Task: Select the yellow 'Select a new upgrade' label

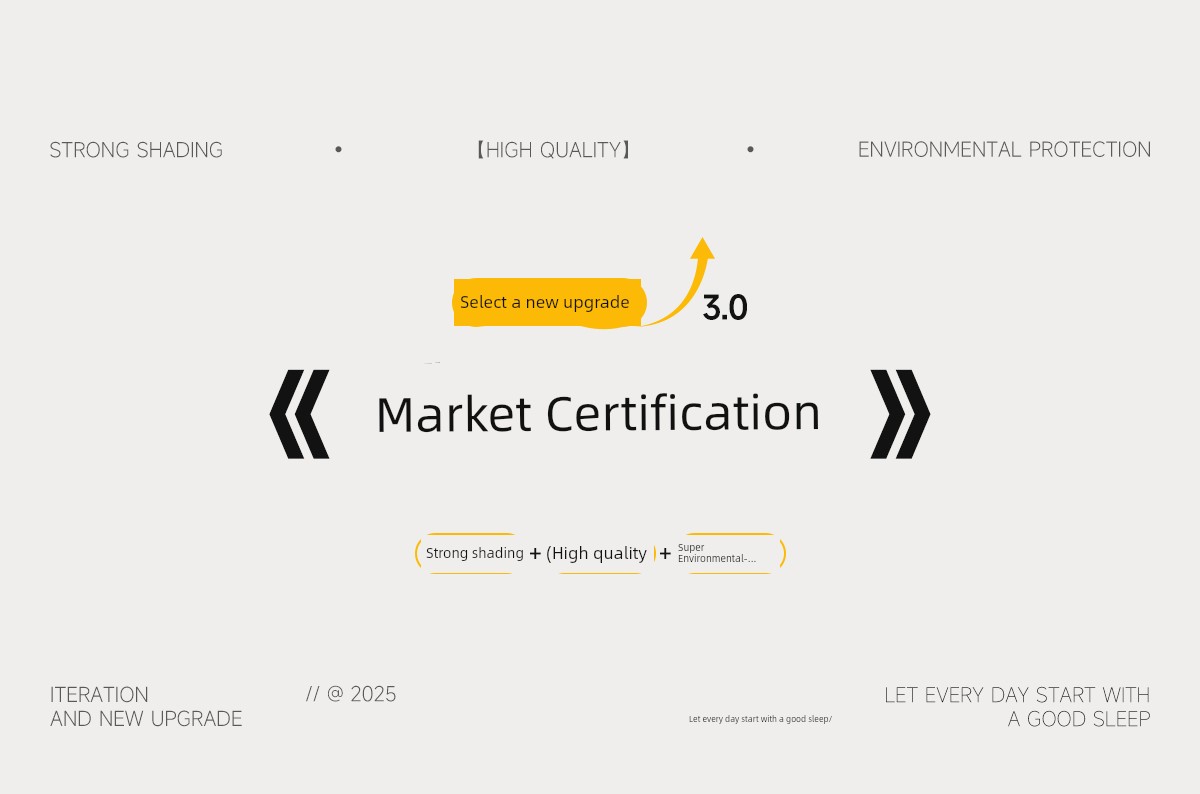Action: click(545, 302)
